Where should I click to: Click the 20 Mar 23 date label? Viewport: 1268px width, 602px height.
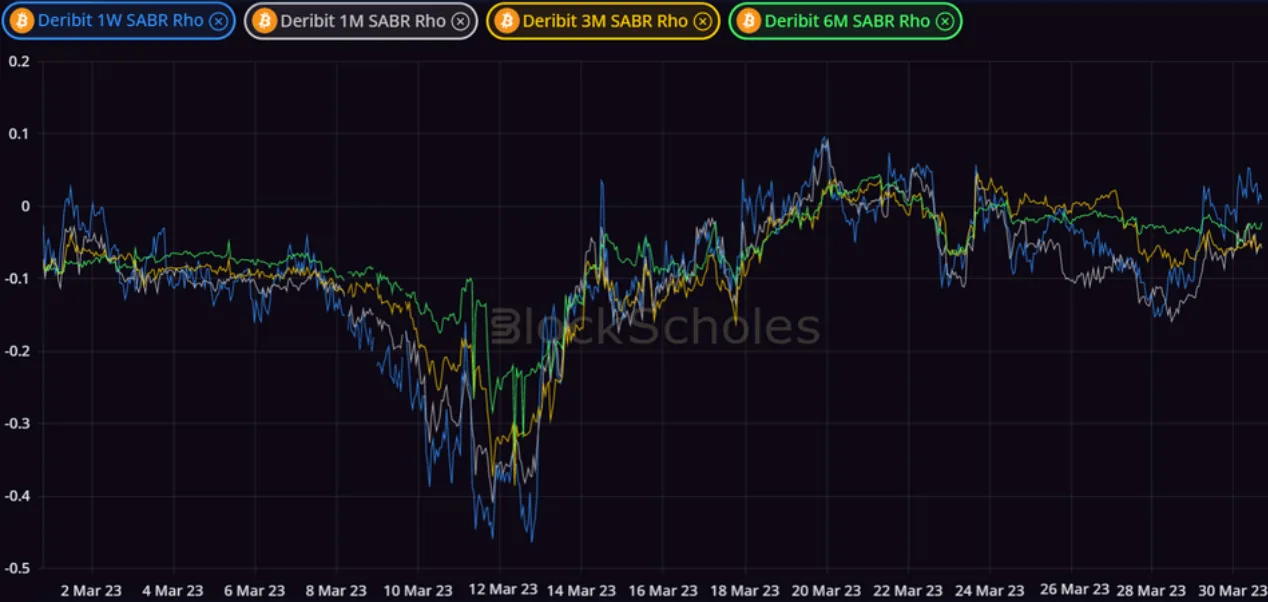tap(828, 590)
